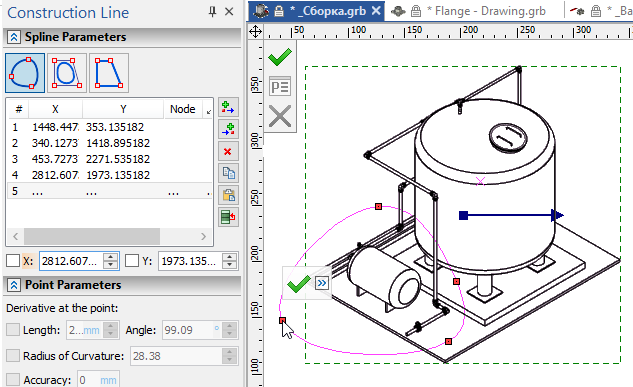Viewport: 633px width, 387px height.
Task: Click the horizontal scrollbar thumb in the table
Action: pyautogui.click(x=92, y=236)
